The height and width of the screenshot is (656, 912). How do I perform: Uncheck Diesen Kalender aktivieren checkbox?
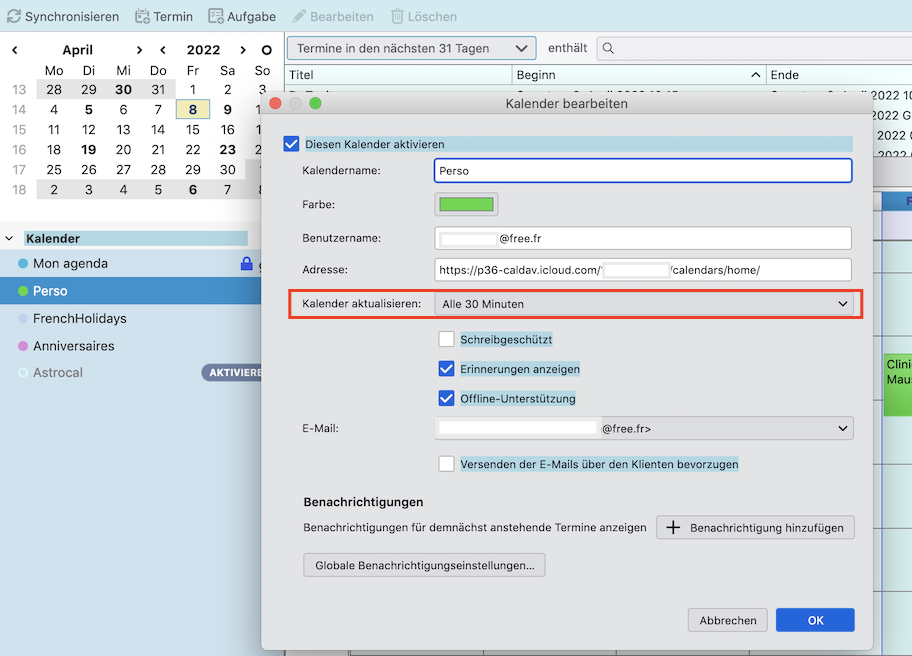(x=291, y=144)
